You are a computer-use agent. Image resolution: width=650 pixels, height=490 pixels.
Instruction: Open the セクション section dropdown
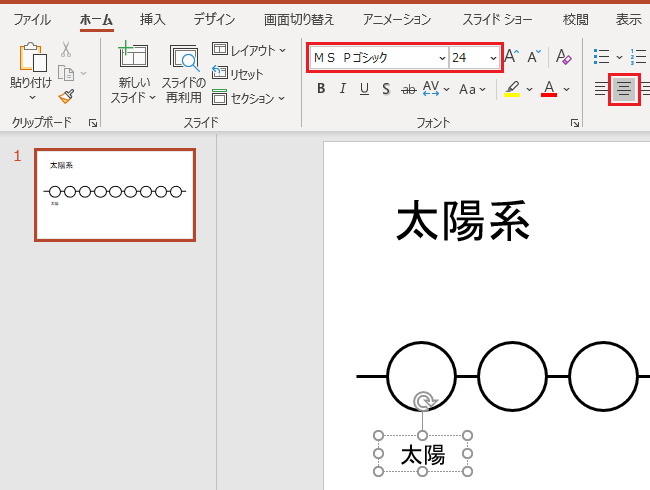pyautogui.click(x=248, y=98)
